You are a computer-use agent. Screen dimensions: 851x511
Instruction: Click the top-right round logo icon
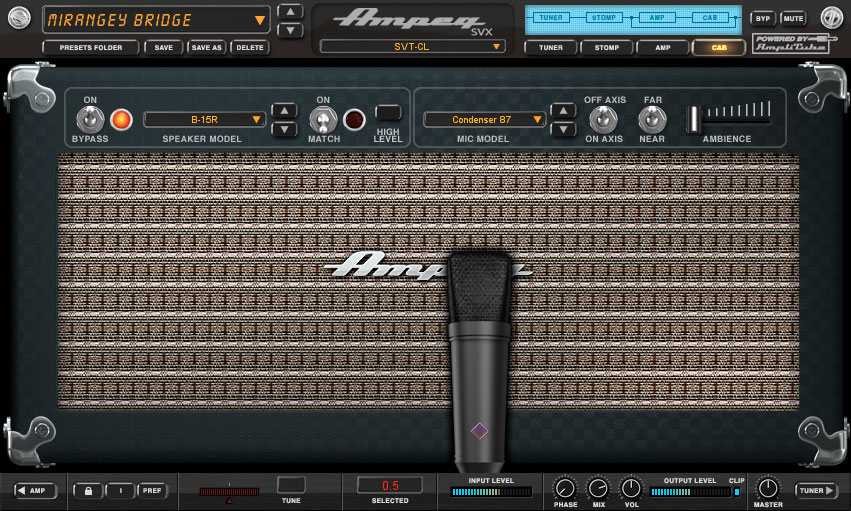coord(831,18)
